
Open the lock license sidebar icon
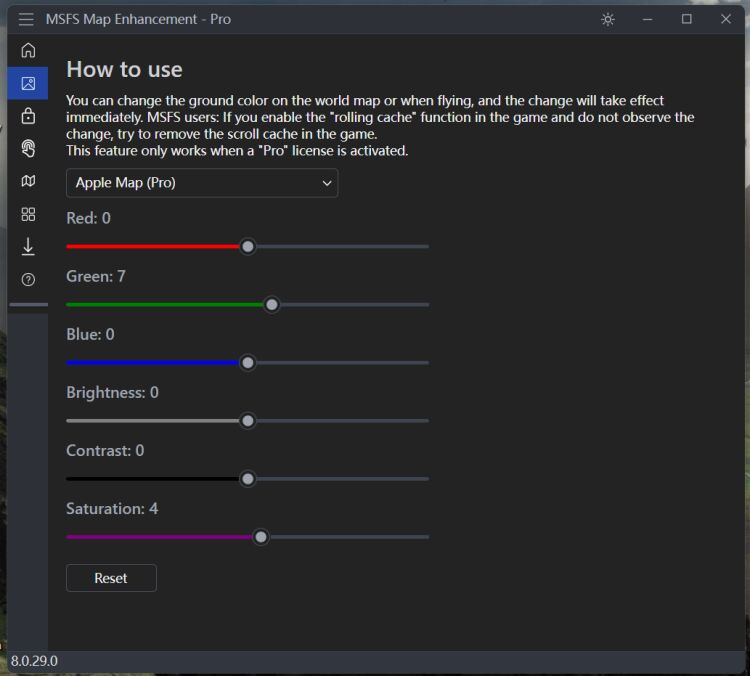coord(28,116)
